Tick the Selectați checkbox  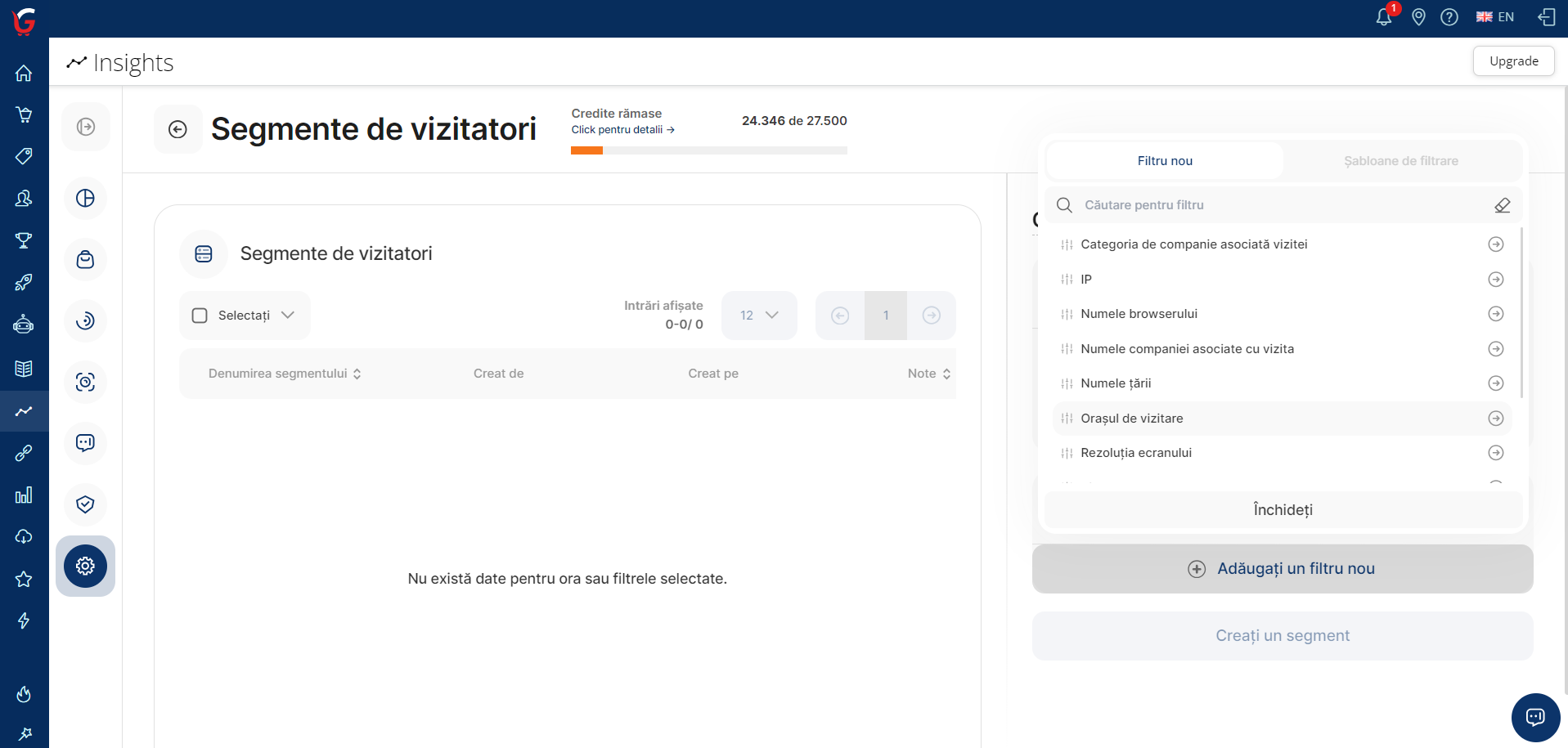[200, 316]
